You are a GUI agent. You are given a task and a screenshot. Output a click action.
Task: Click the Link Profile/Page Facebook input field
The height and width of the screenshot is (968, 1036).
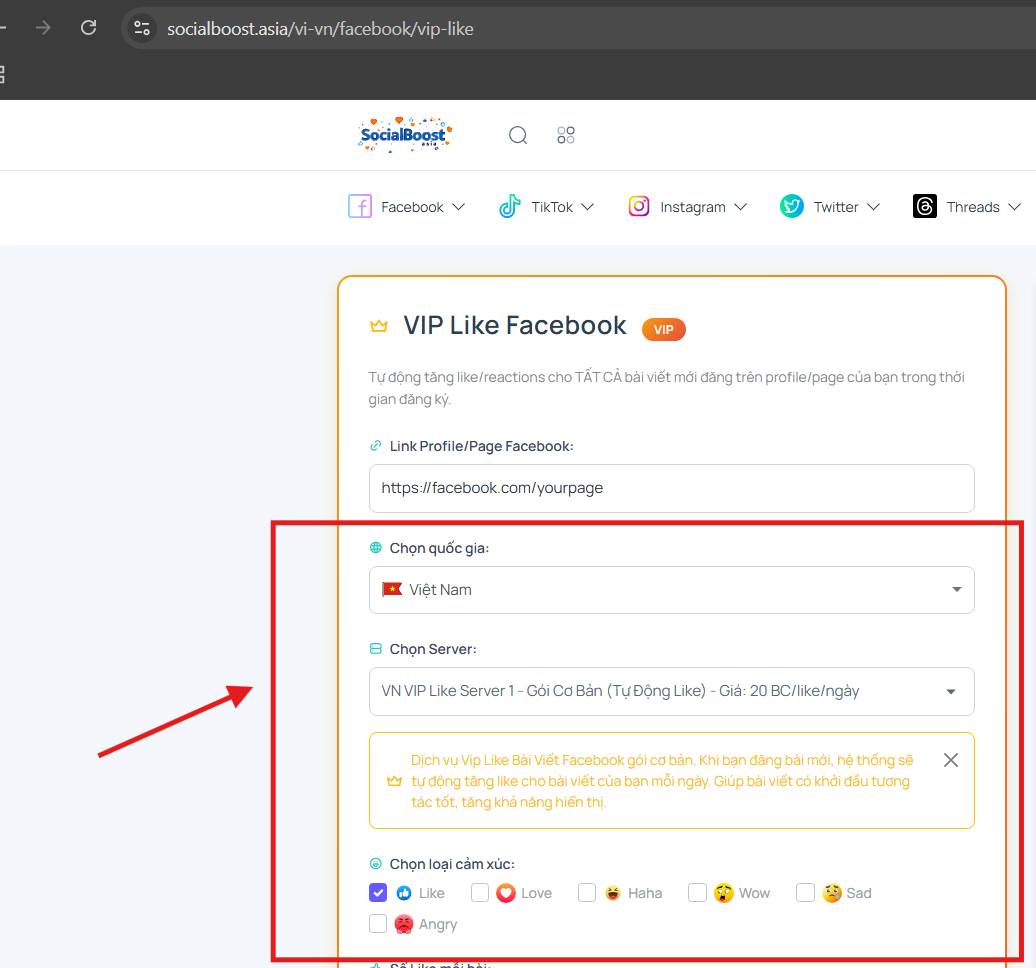[x=671, y=488]
